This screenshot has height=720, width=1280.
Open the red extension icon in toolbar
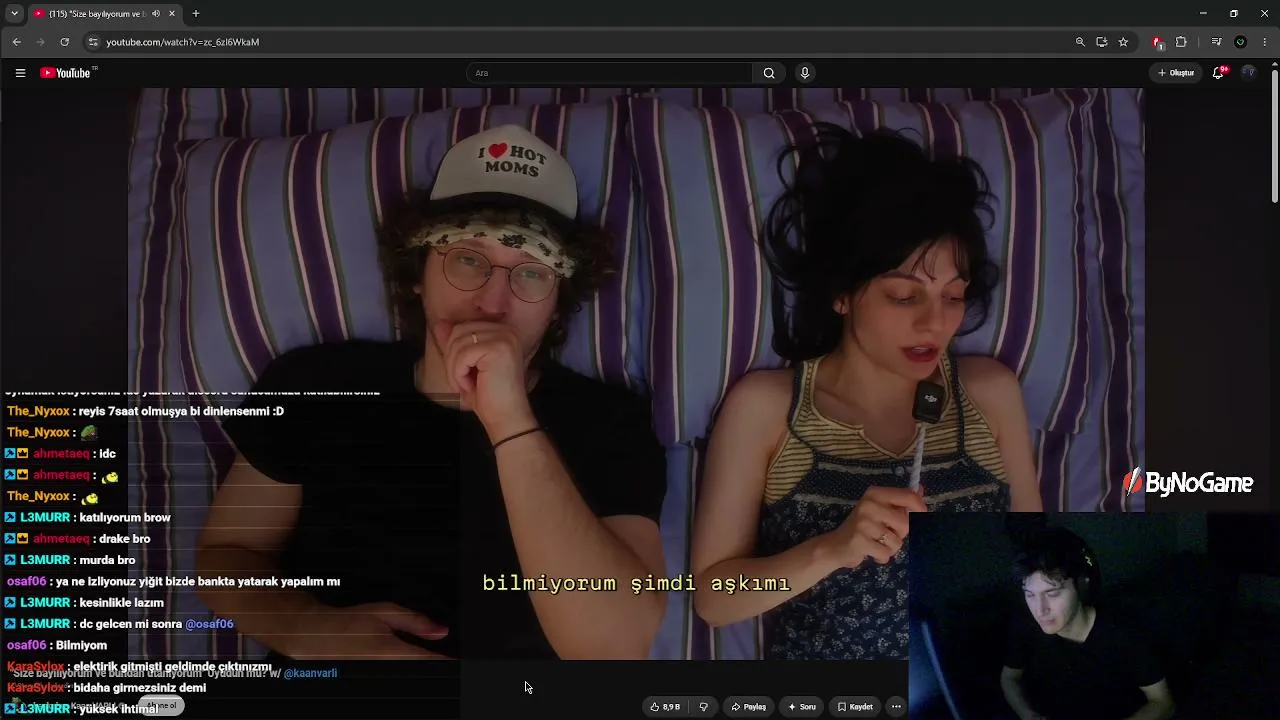tap(1158, 42)
